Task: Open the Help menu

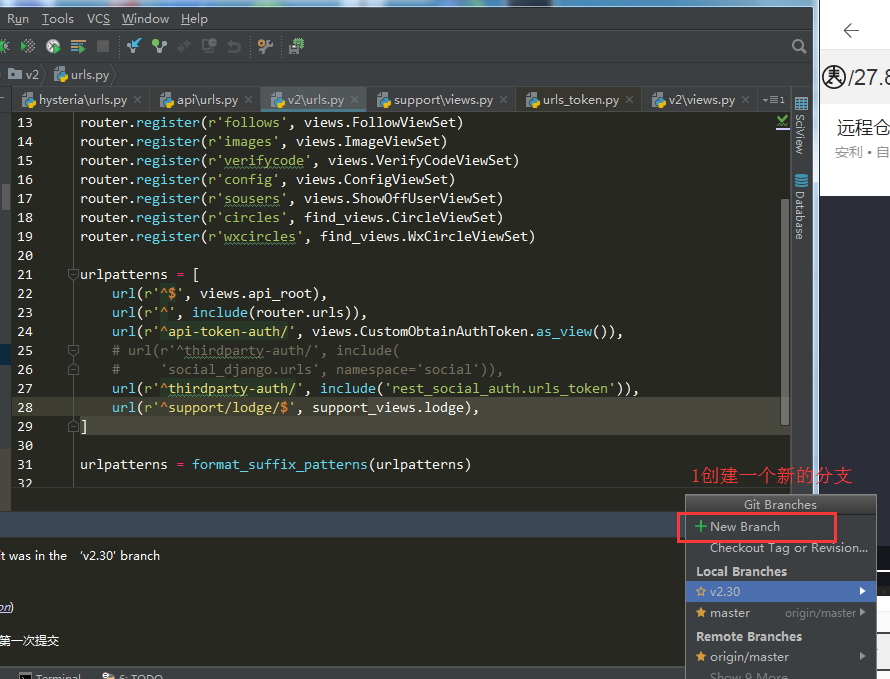Action: (194, 19)
